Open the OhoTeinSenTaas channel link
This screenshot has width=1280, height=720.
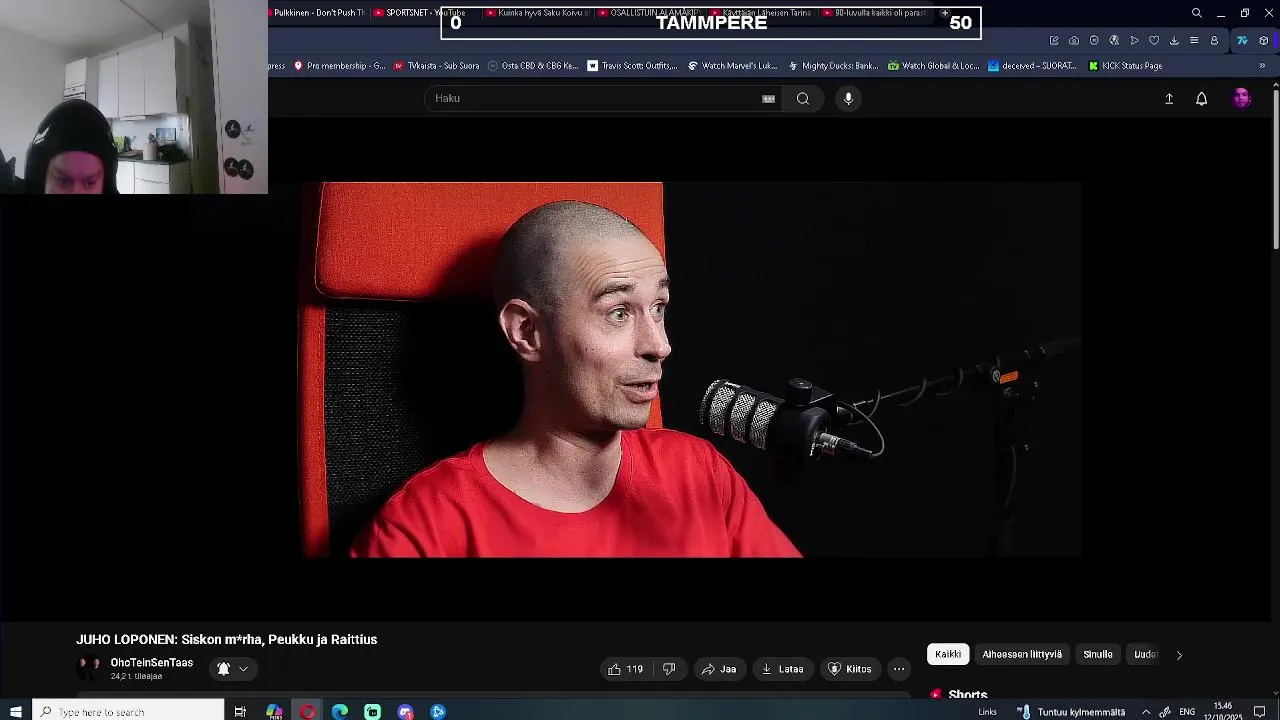[151, 663]
